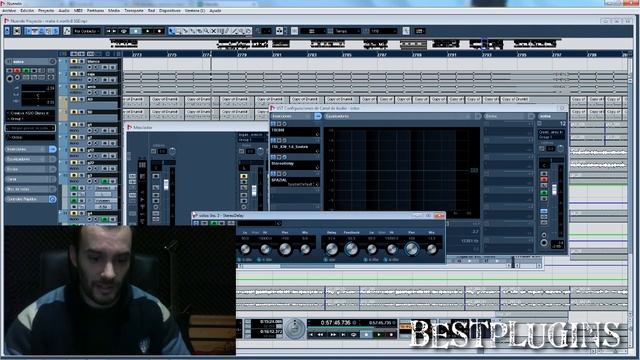Open the Envíos tab in the inspector
The width and height of the screenshot is (640, 360).
point(31,169)
